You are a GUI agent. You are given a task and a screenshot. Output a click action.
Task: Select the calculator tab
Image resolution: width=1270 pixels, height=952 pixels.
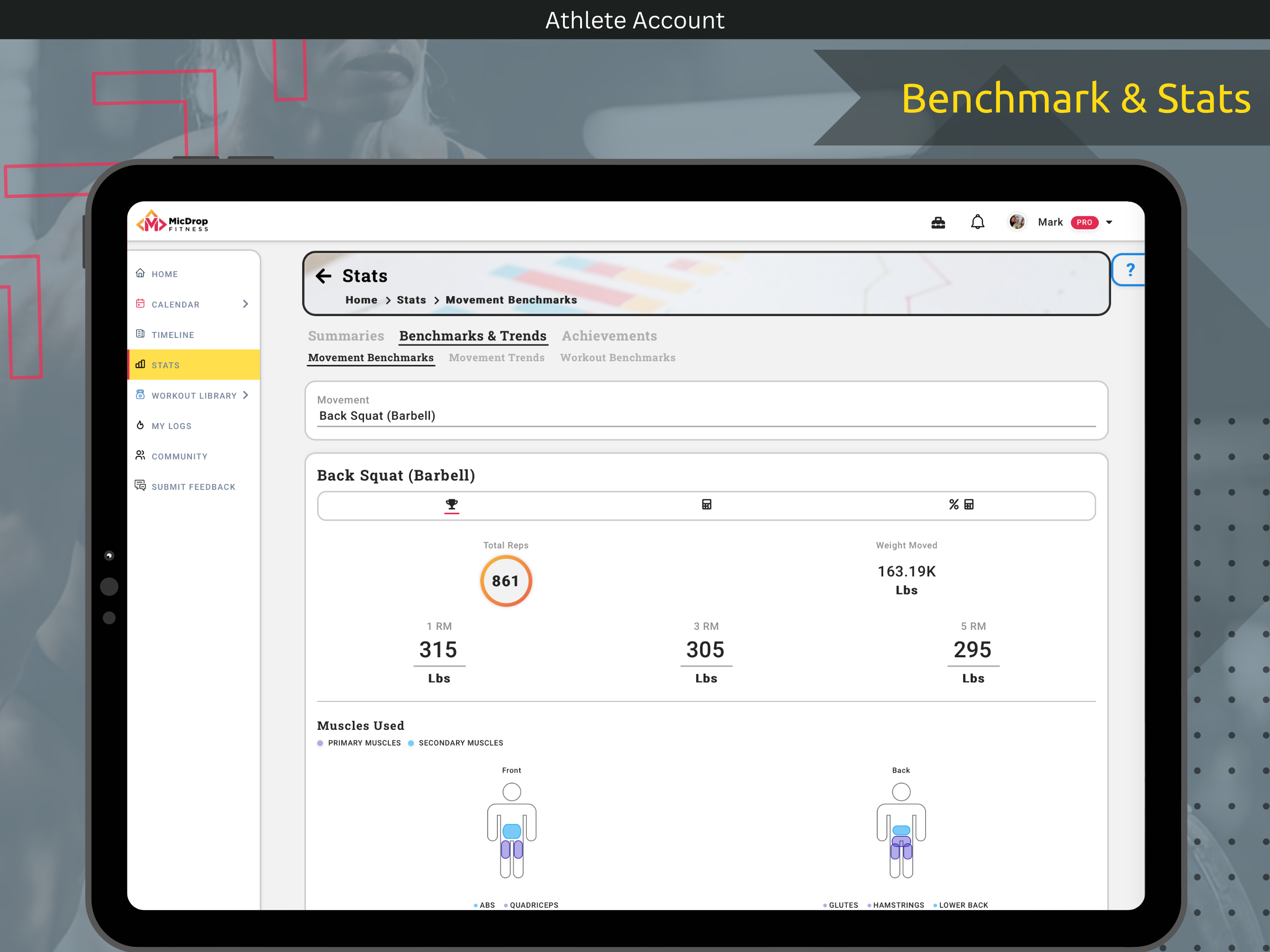point(706,505)
